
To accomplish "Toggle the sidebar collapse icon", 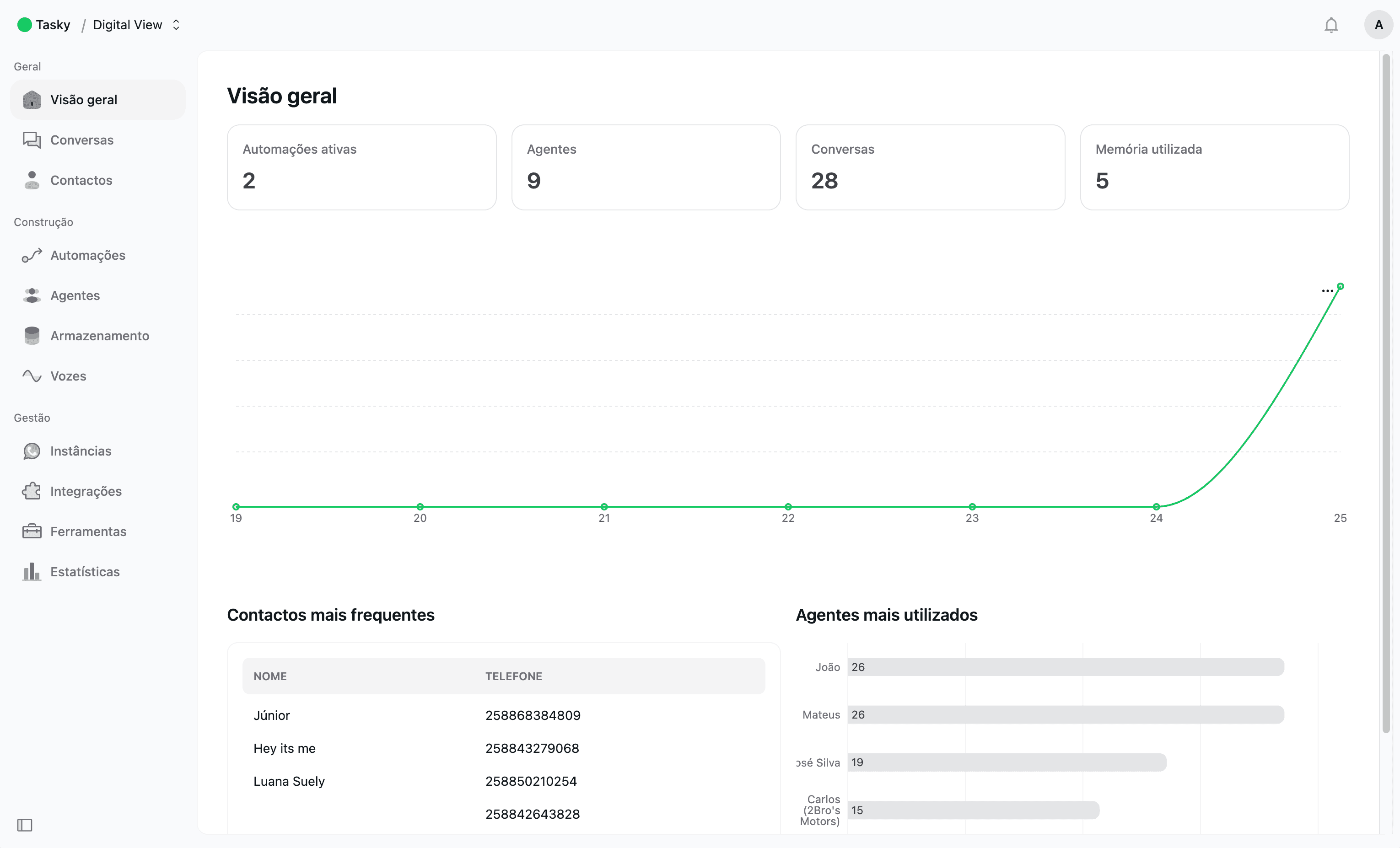I will [24, 825].
